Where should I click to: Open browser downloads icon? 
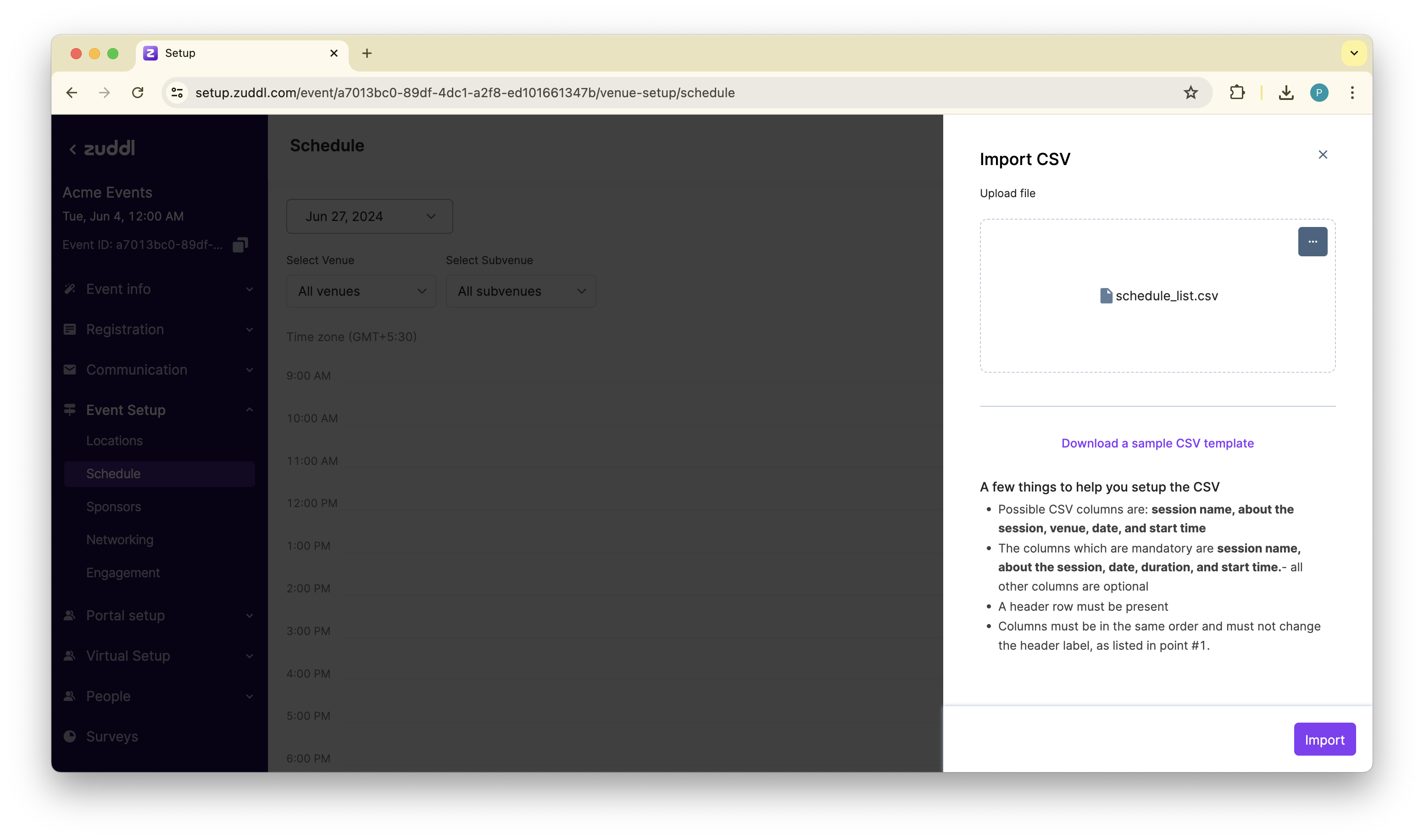coord(1285,93)
